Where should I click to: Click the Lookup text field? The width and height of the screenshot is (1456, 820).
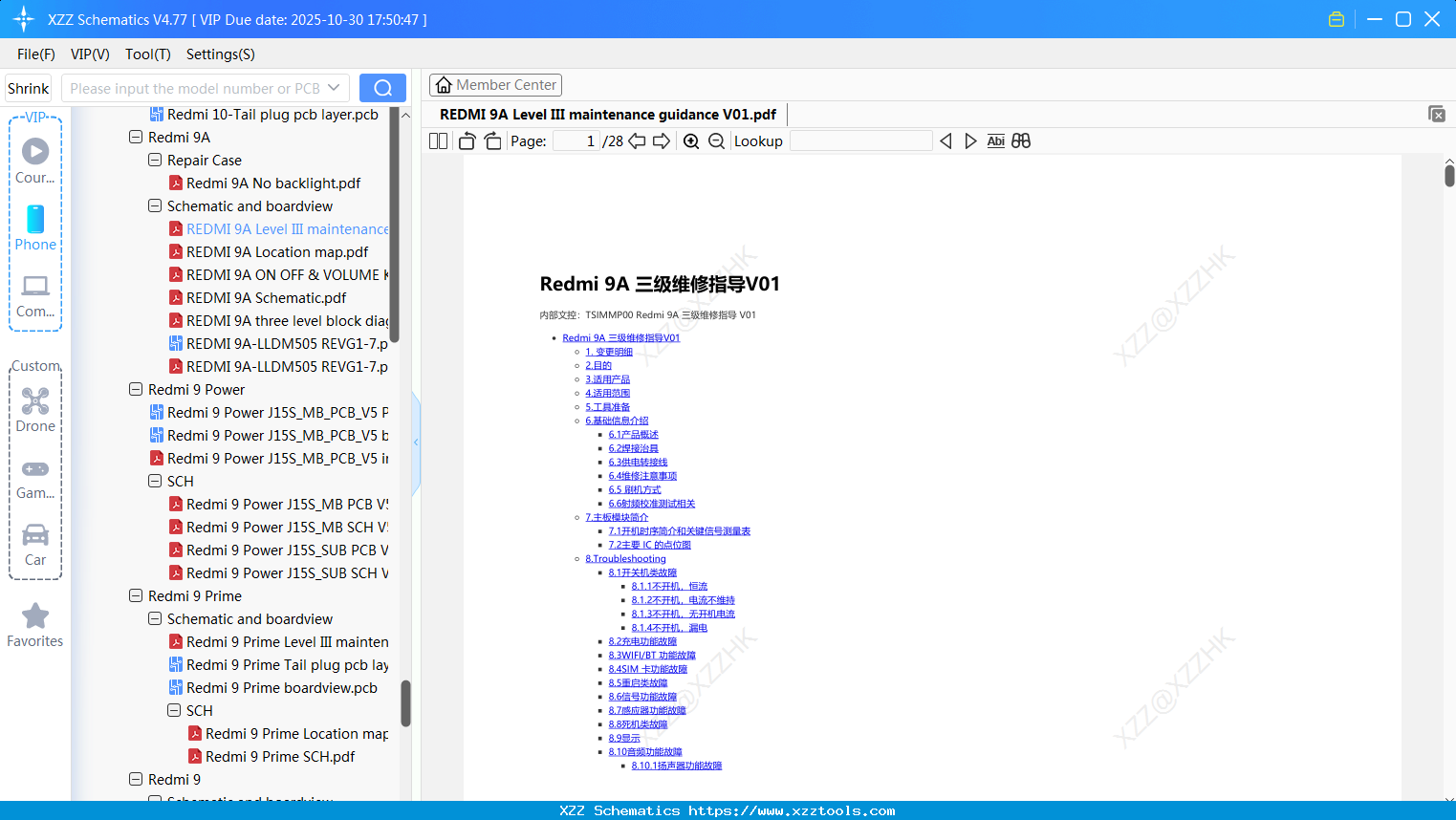(860, 141)
